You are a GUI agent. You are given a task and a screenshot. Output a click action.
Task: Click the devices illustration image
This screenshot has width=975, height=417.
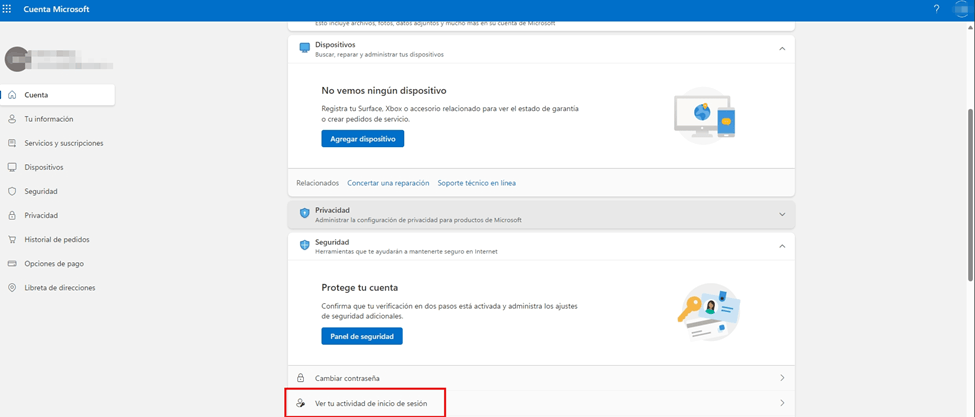pos(705,116)
